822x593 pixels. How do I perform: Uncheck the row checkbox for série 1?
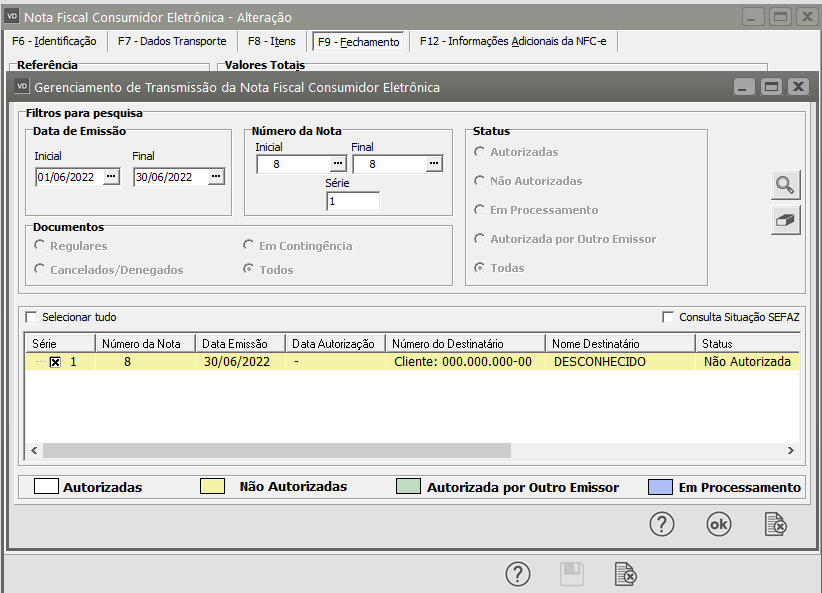(x=56, y=362)
